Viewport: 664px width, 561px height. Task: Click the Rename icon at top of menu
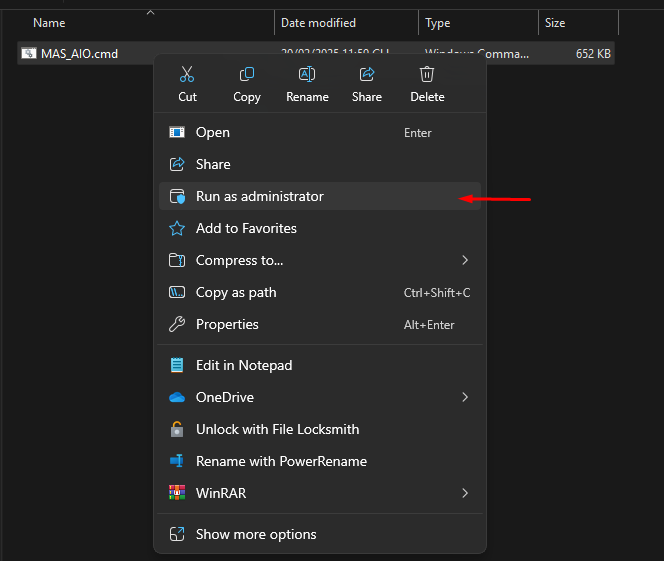click(x=307, y=75)
